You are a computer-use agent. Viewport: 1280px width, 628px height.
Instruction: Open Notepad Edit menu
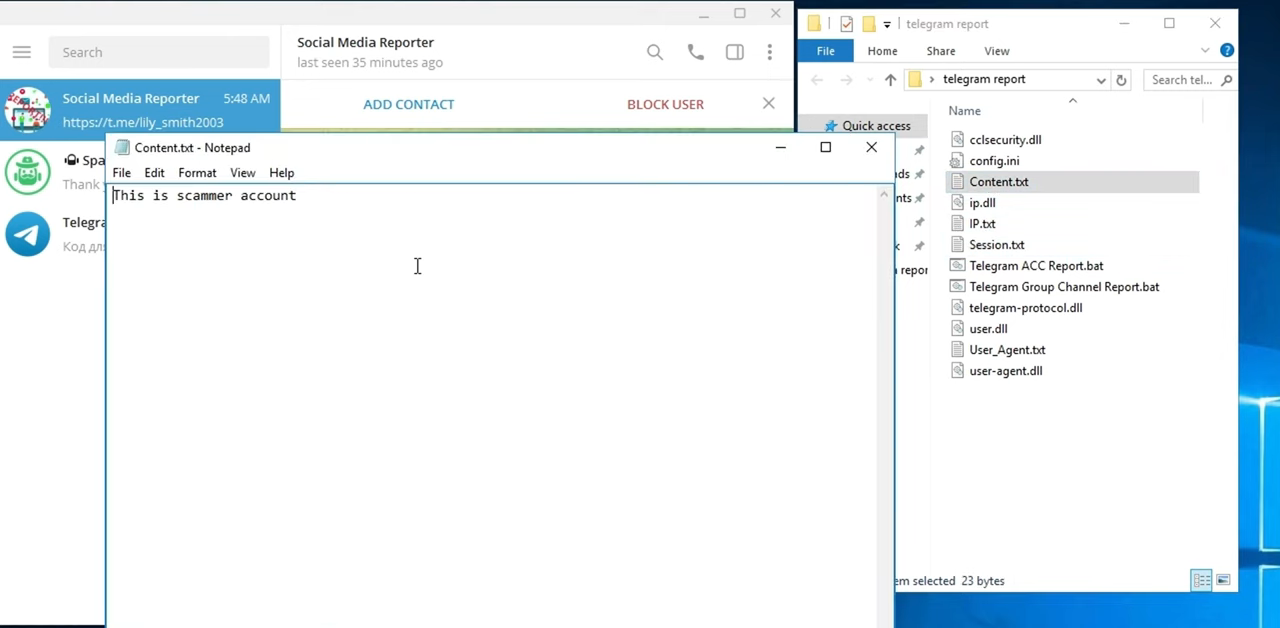click(x=154, y=173)
